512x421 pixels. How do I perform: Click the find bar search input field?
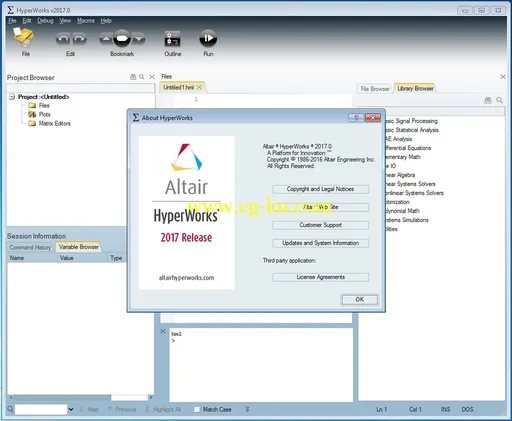(x=41, y=409)
